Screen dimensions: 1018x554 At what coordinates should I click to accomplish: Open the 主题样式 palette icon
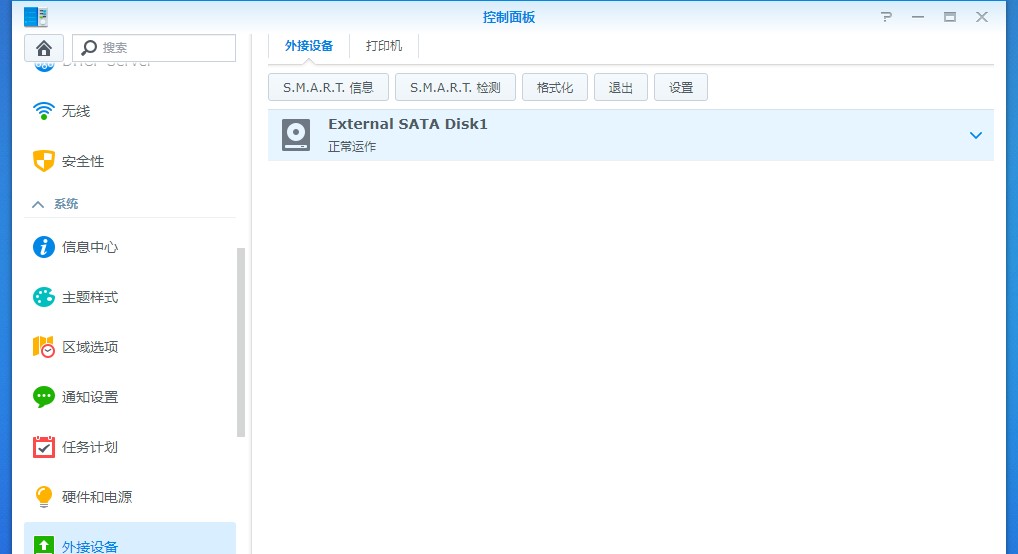43,297
